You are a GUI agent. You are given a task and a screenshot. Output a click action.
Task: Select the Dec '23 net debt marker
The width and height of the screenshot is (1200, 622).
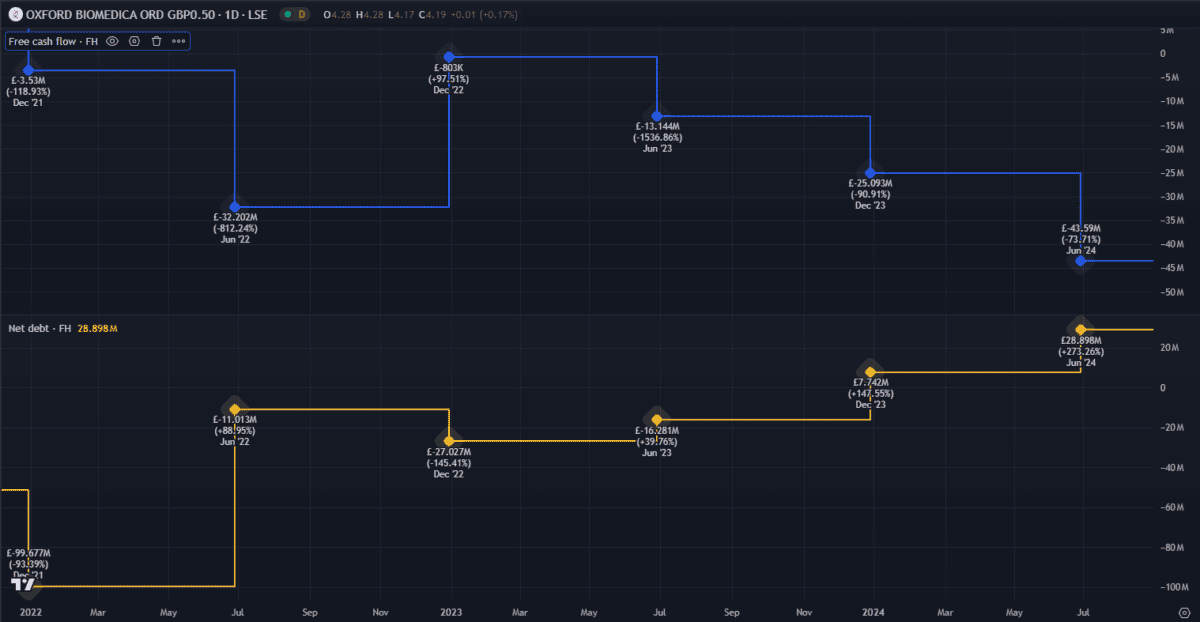click(x=870, y=372)
